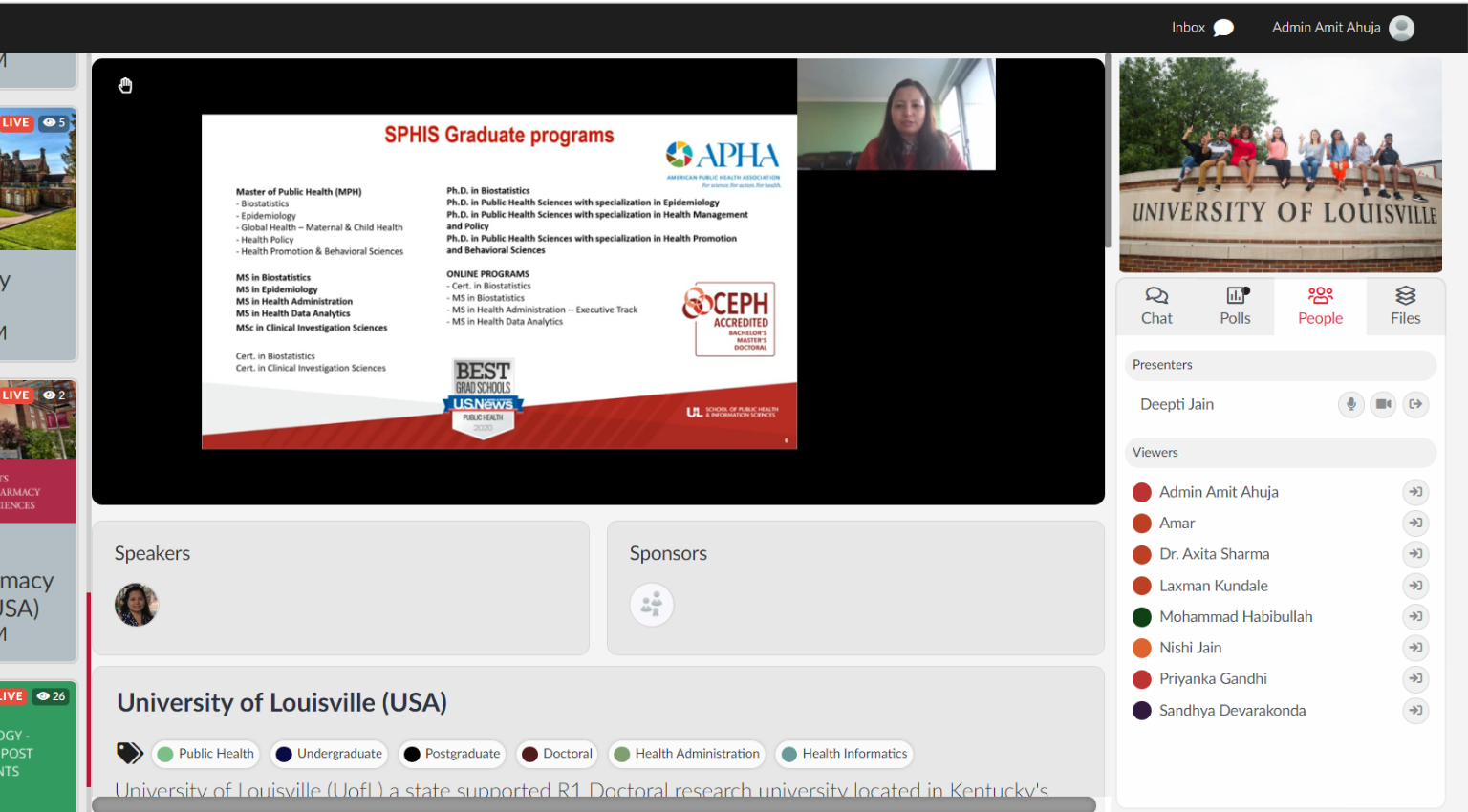The image size is (1468, 812).
Task: Select the Postgraduate tag
Action: [x=452, y=754]
